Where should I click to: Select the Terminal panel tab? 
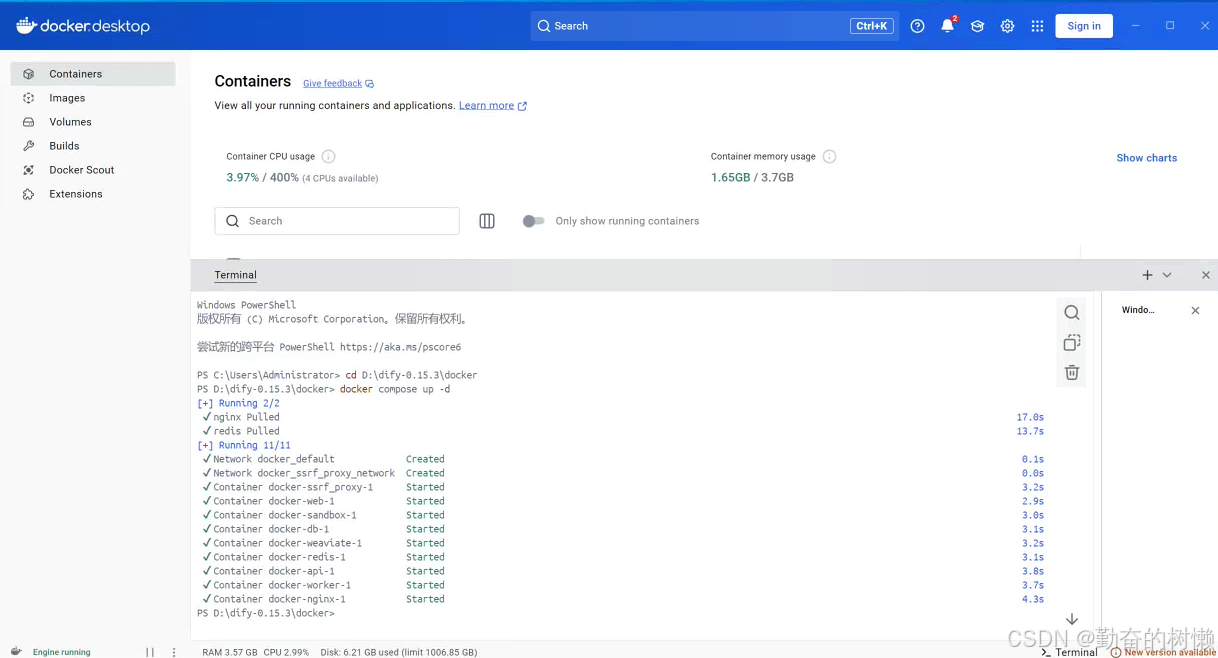click(236, 275)
